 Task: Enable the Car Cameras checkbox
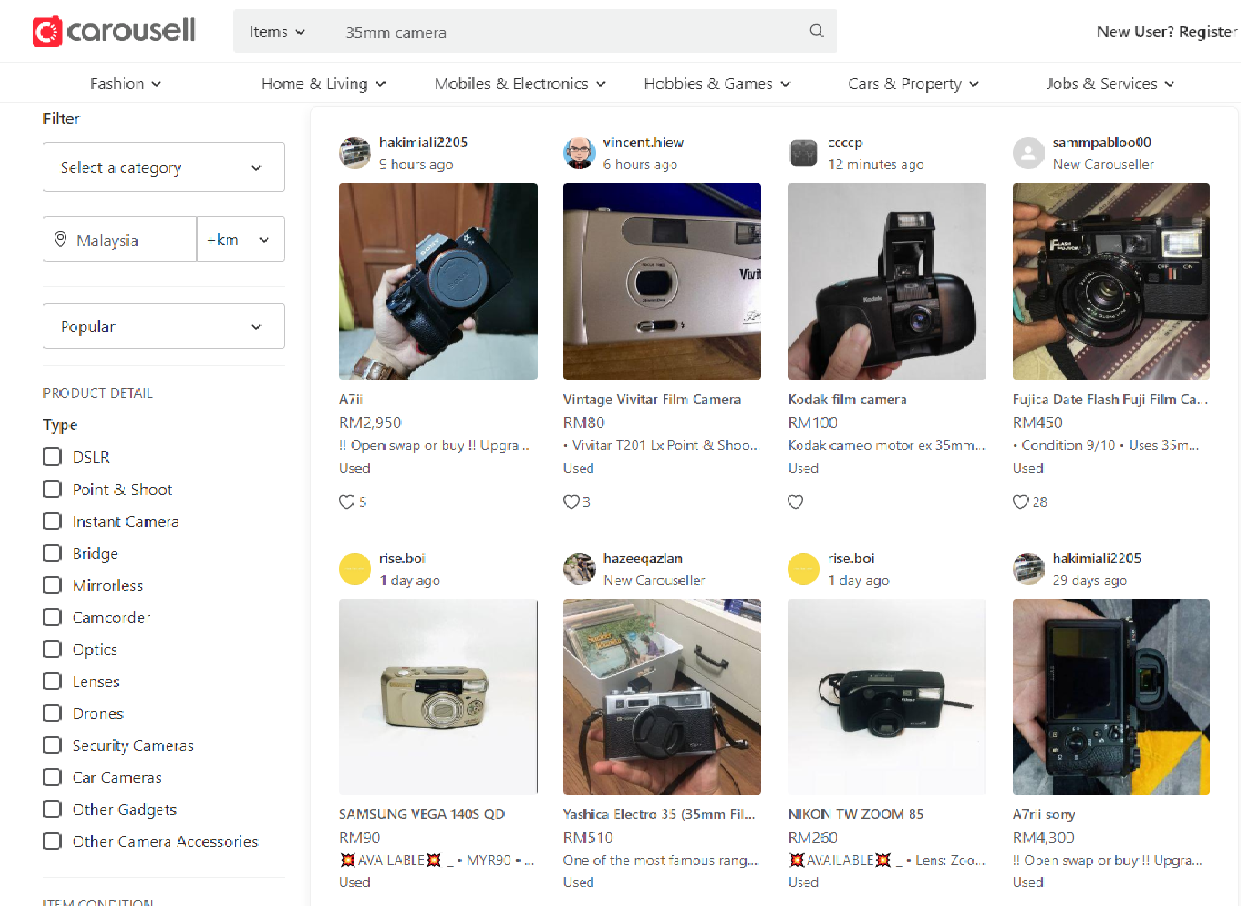tap(52, 777)
